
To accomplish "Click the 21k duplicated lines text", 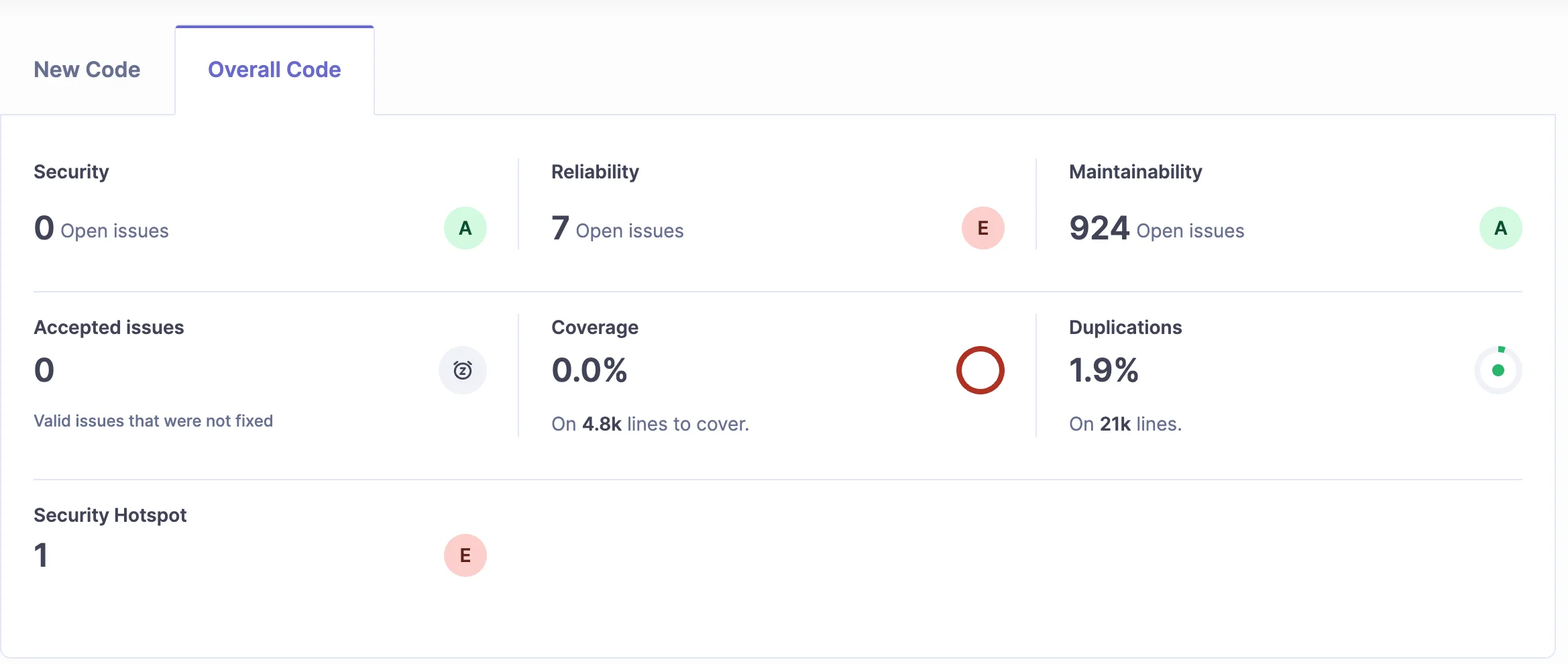I will [x=1125, y=424].
